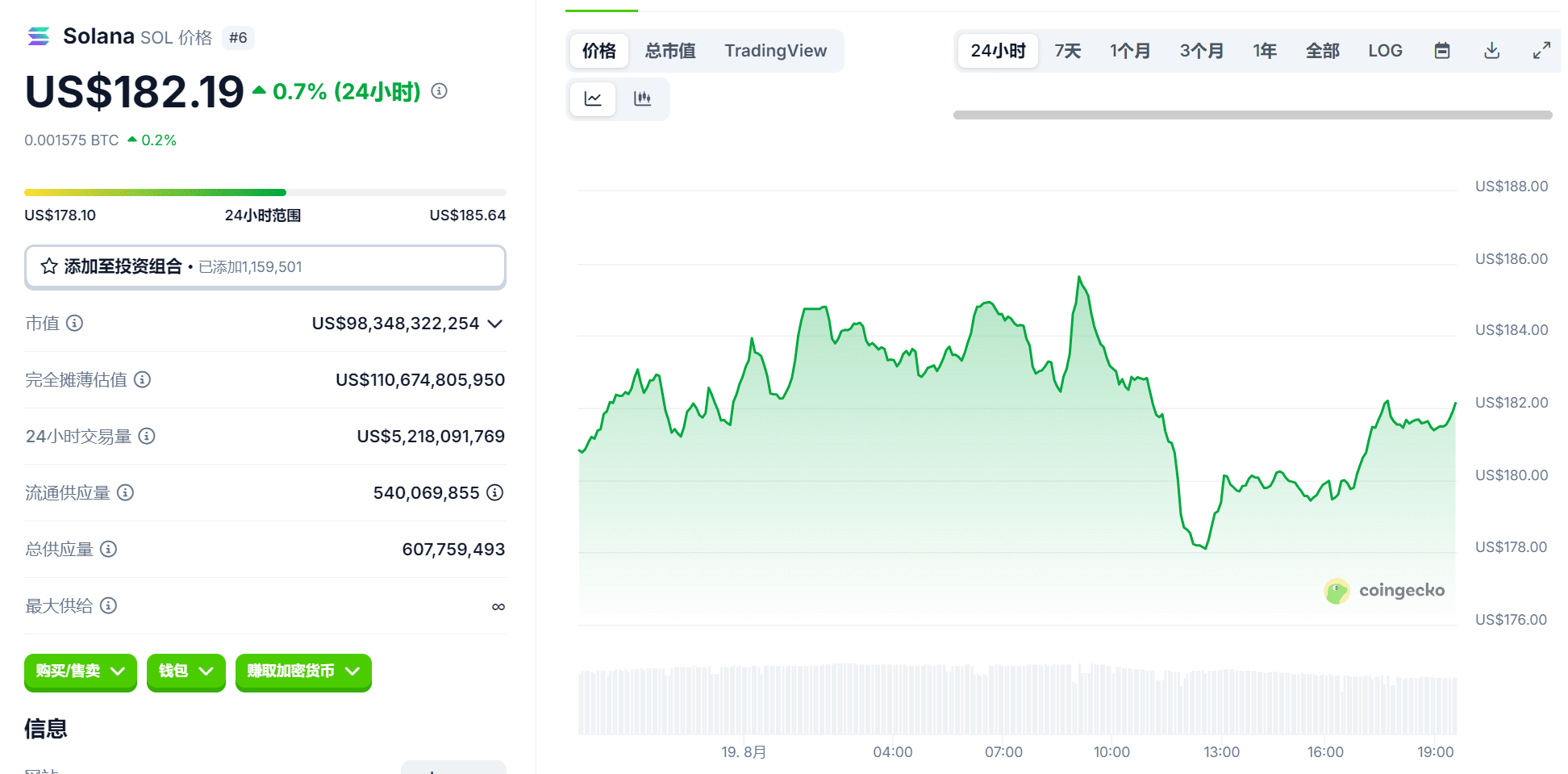Select the 价格 chart tab

[x=599, y=51]
